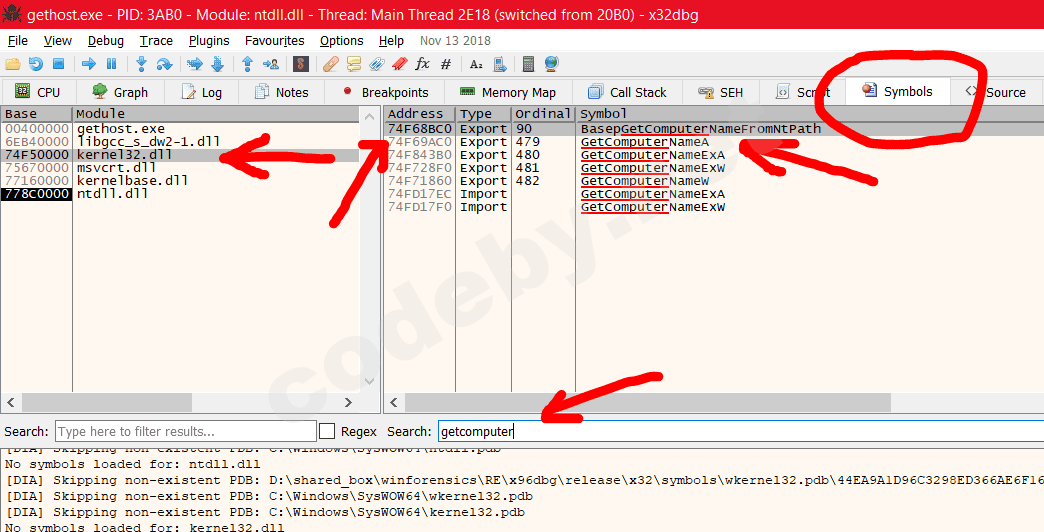Click module list horizontal scrollbar right arrow
This screenshot has height=532, width=1044.
(348, 402)
